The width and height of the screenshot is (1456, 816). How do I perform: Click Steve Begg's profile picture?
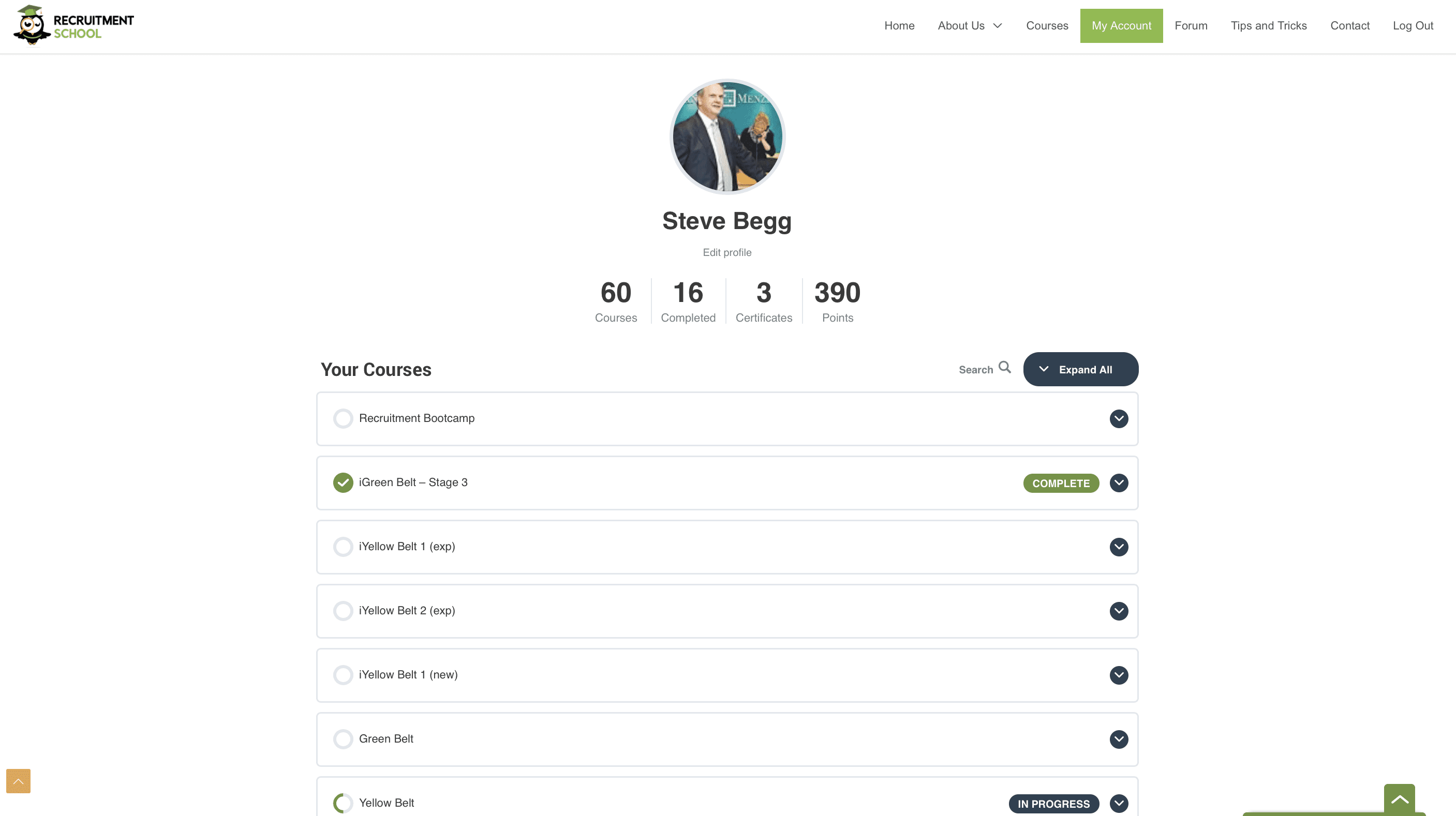[727, 137]
